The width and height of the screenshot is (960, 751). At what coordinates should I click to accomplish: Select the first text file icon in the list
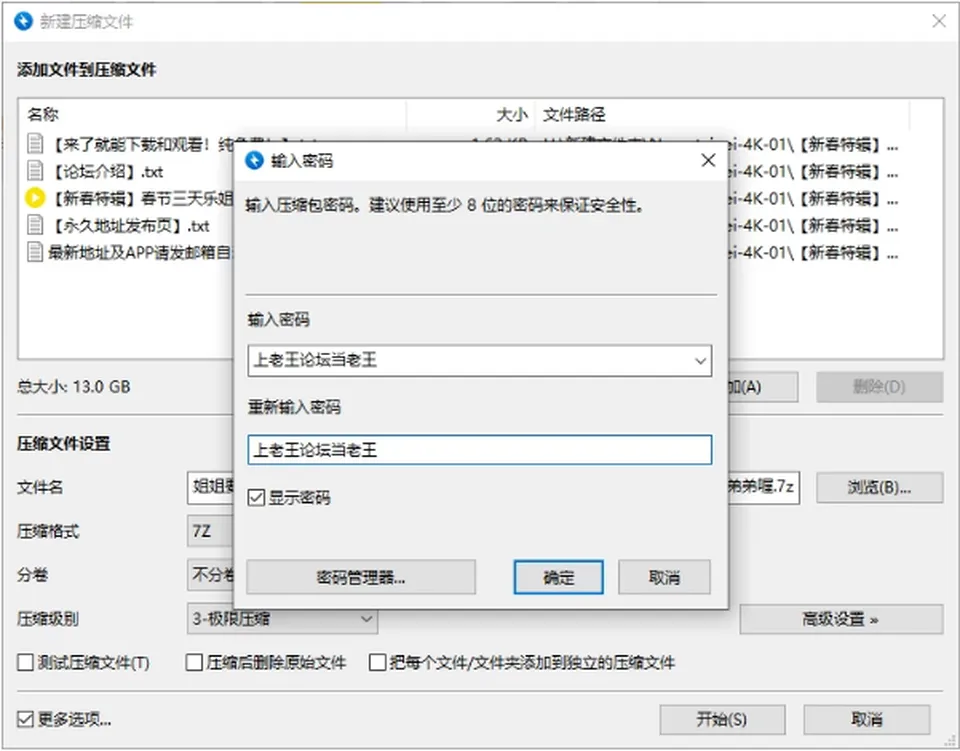[36, 144]
